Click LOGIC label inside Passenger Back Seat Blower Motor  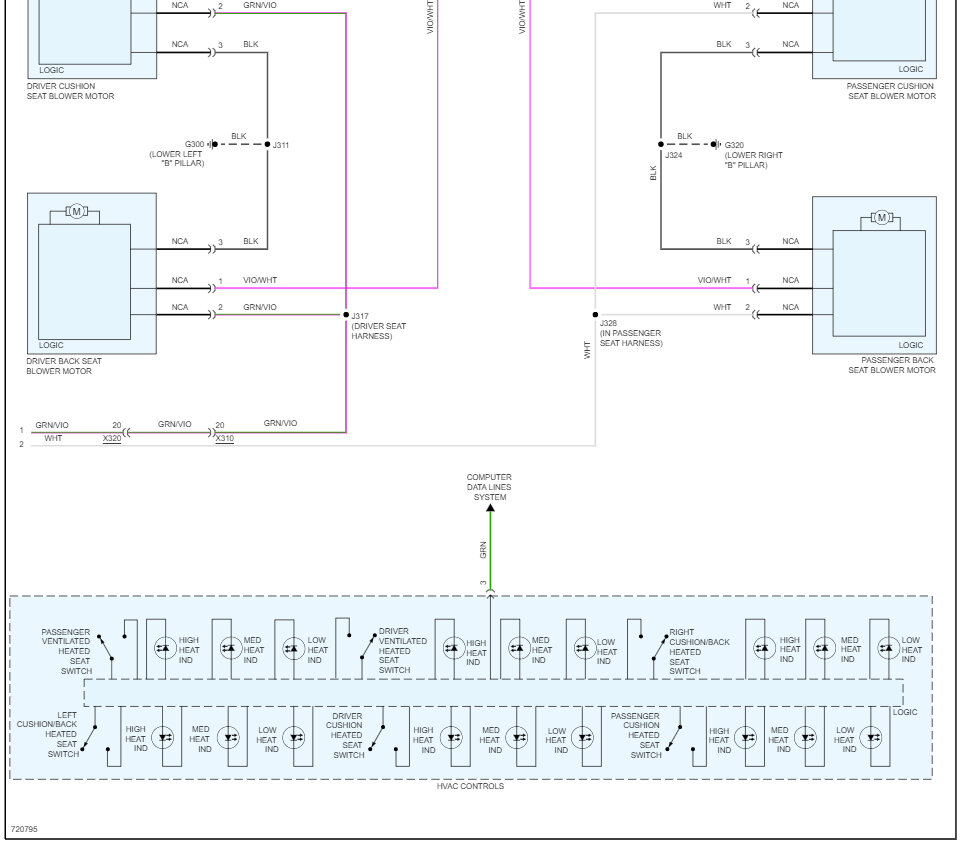pyautogui.click(x=910, y=345)
